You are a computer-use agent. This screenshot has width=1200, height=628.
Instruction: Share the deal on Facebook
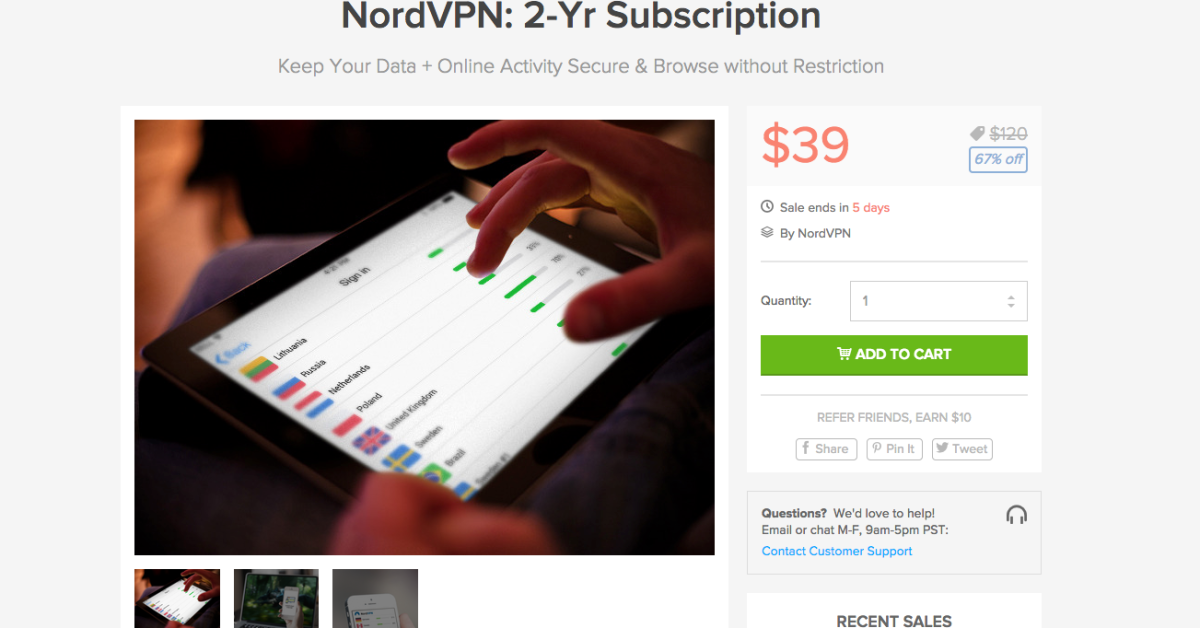click(x=826, y=449)
